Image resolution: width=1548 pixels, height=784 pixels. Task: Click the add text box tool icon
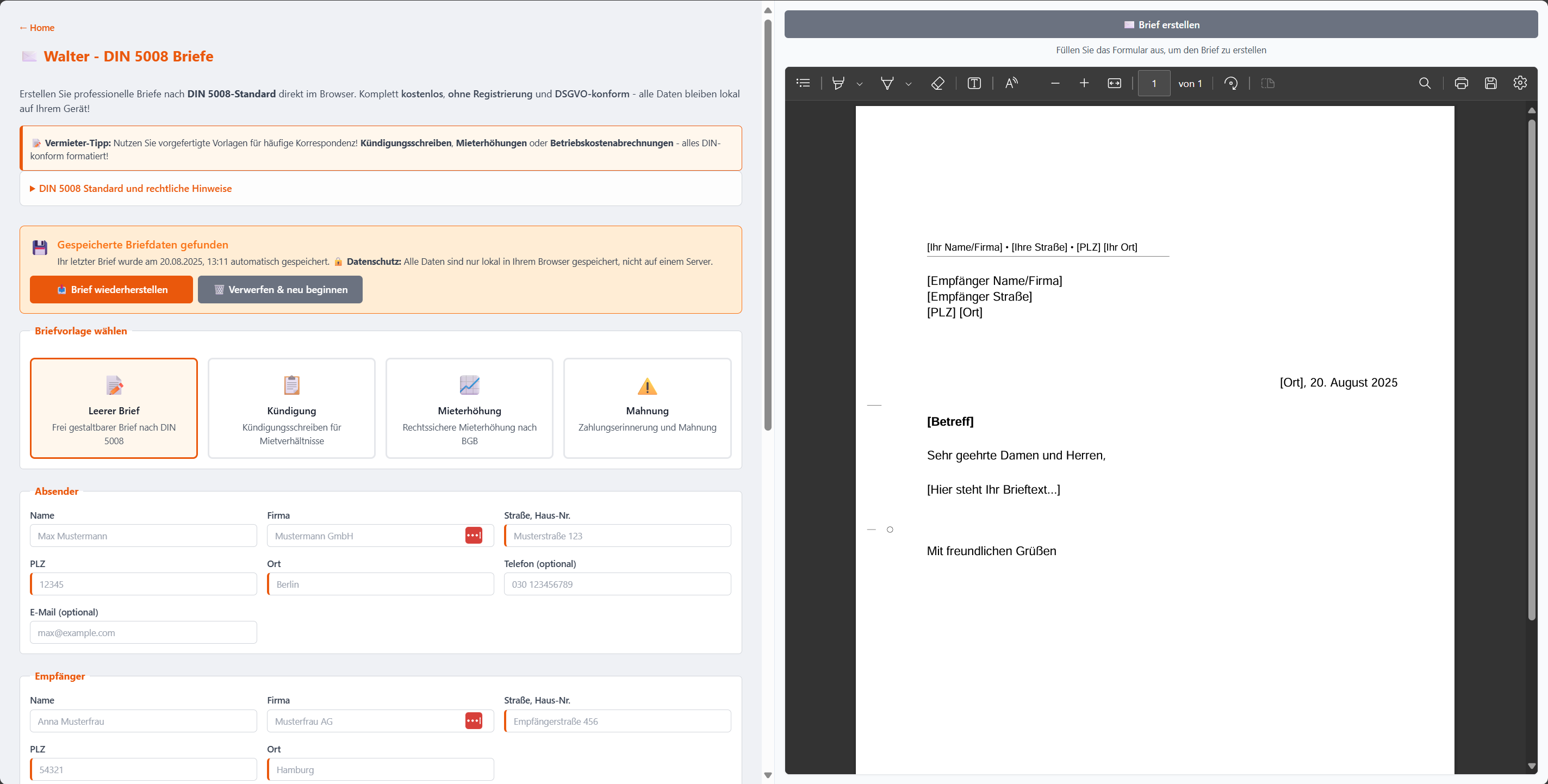click(974, 83)
